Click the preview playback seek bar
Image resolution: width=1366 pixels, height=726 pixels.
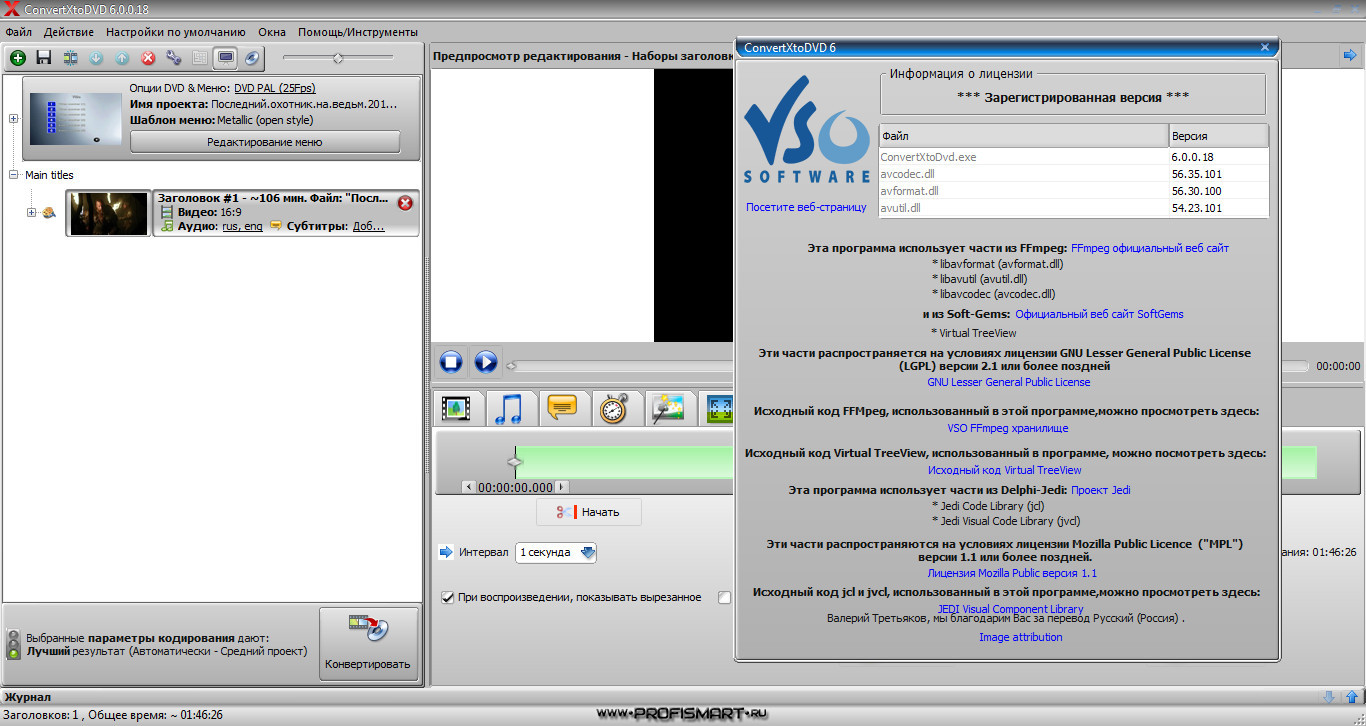[907, 366]
